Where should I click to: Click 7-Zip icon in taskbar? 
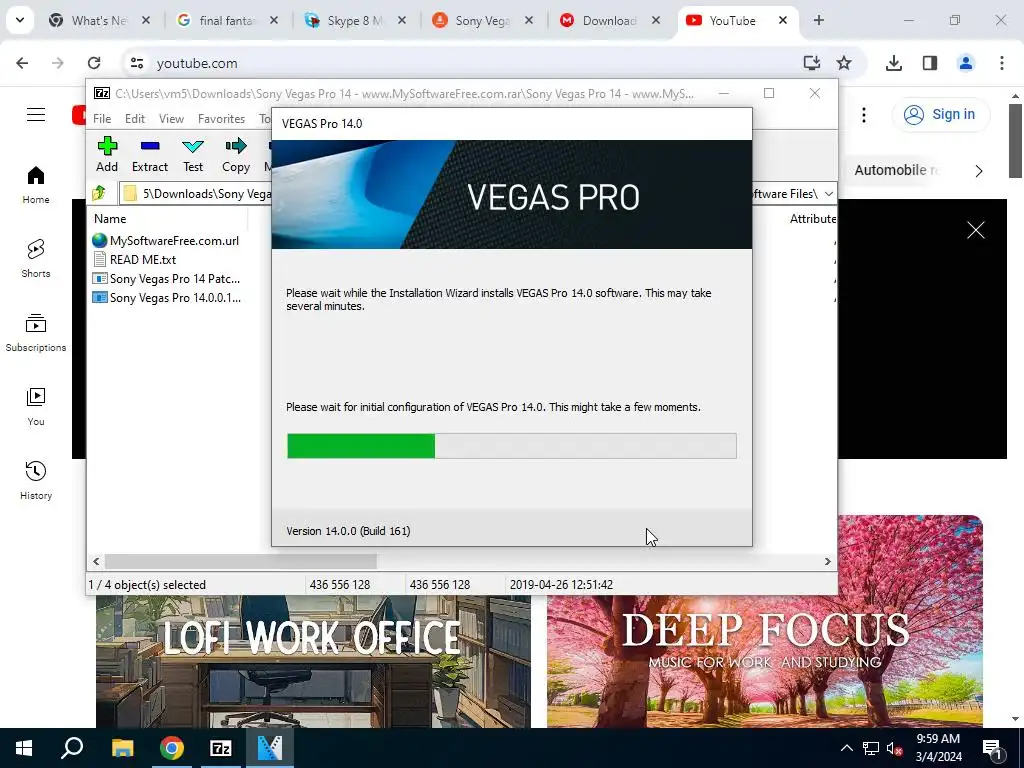pyautogui.click(x=221, y=748)
